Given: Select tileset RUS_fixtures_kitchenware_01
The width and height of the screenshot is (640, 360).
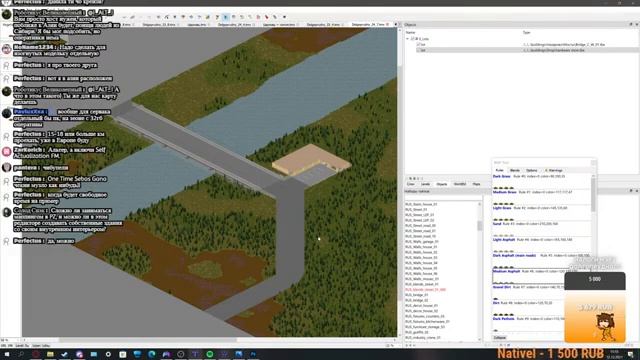Looking at the screenshot, I should 427,321.
